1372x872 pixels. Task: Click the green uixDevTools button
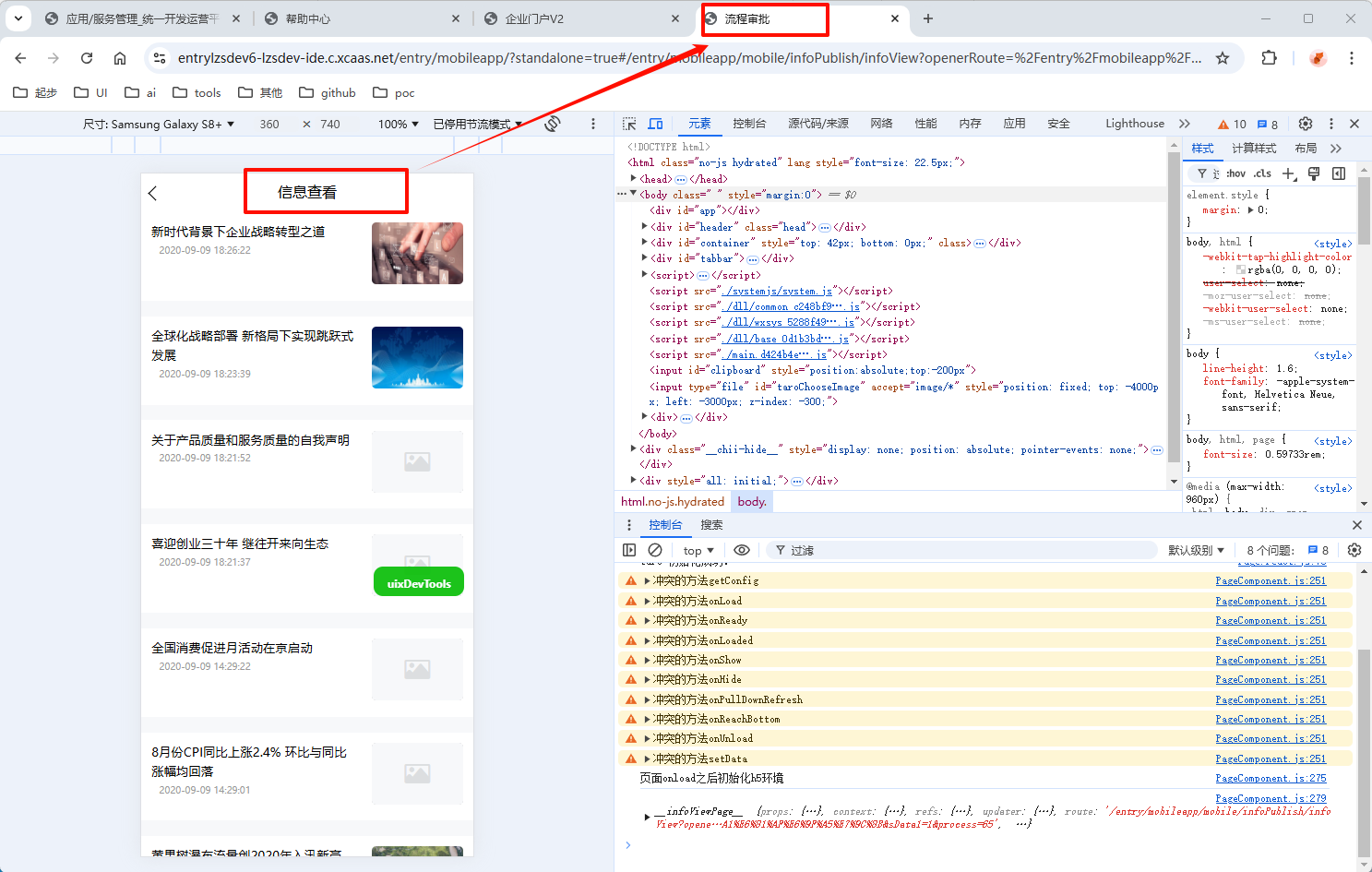(419, 583)
